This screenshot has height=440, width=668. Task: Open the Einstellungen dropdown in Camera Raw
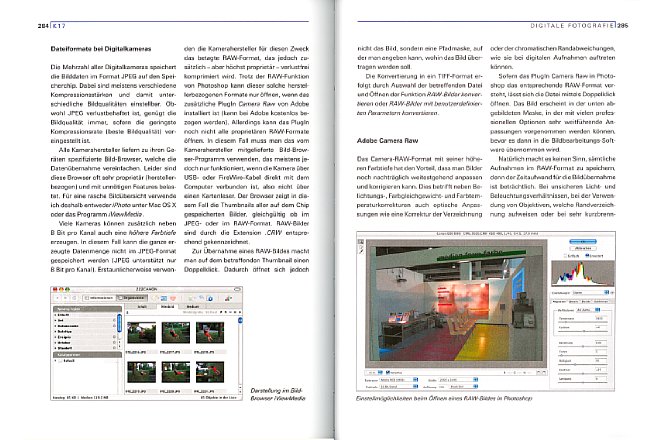[590, 293]
